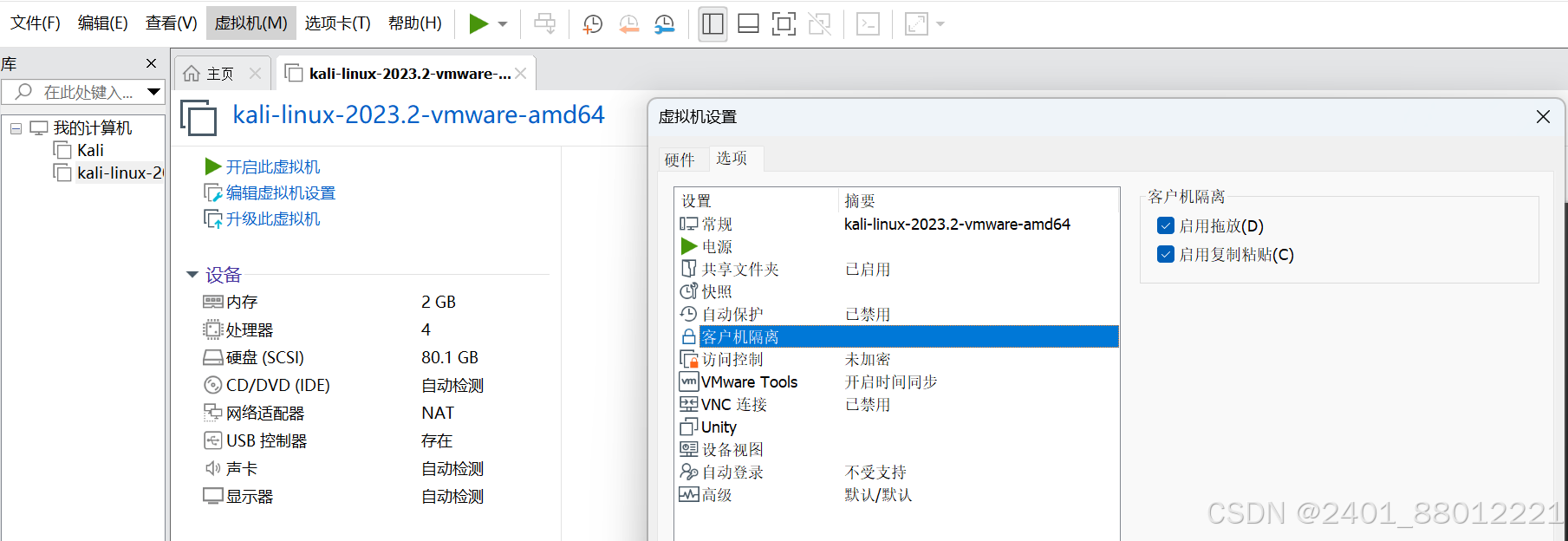Open the 文件(F) menu
Image resolution: width=1568 pixels, height=541 pixels.
[x=36, y=23]
